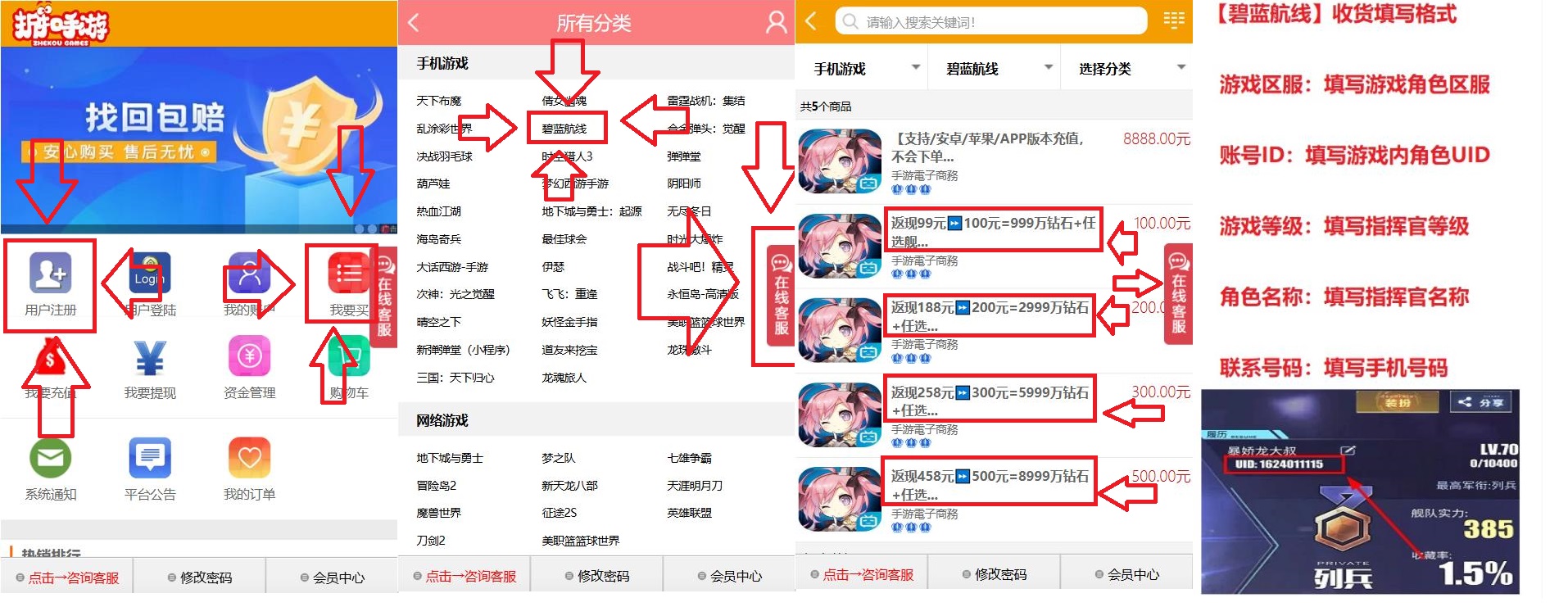Open the 300.00元 product thumbnail
Screen dimensions: 1568x607
click(841, 415)
